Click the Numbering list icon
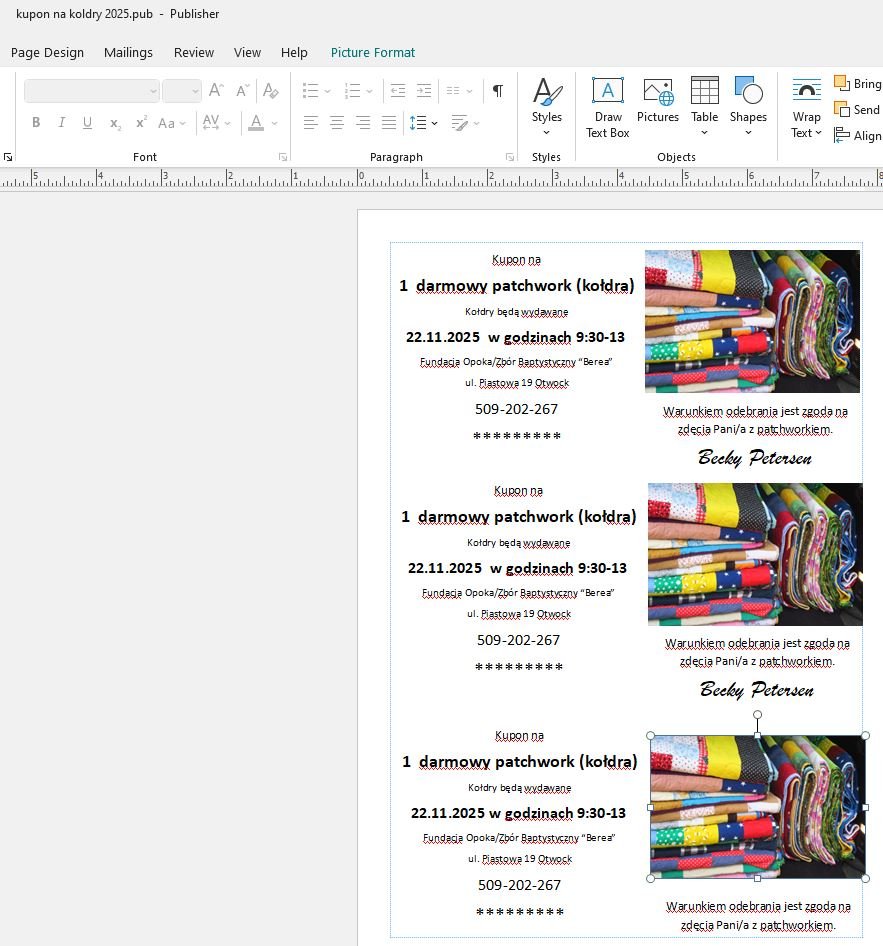Screen dimensions: 883x946 tap(352, 91)
